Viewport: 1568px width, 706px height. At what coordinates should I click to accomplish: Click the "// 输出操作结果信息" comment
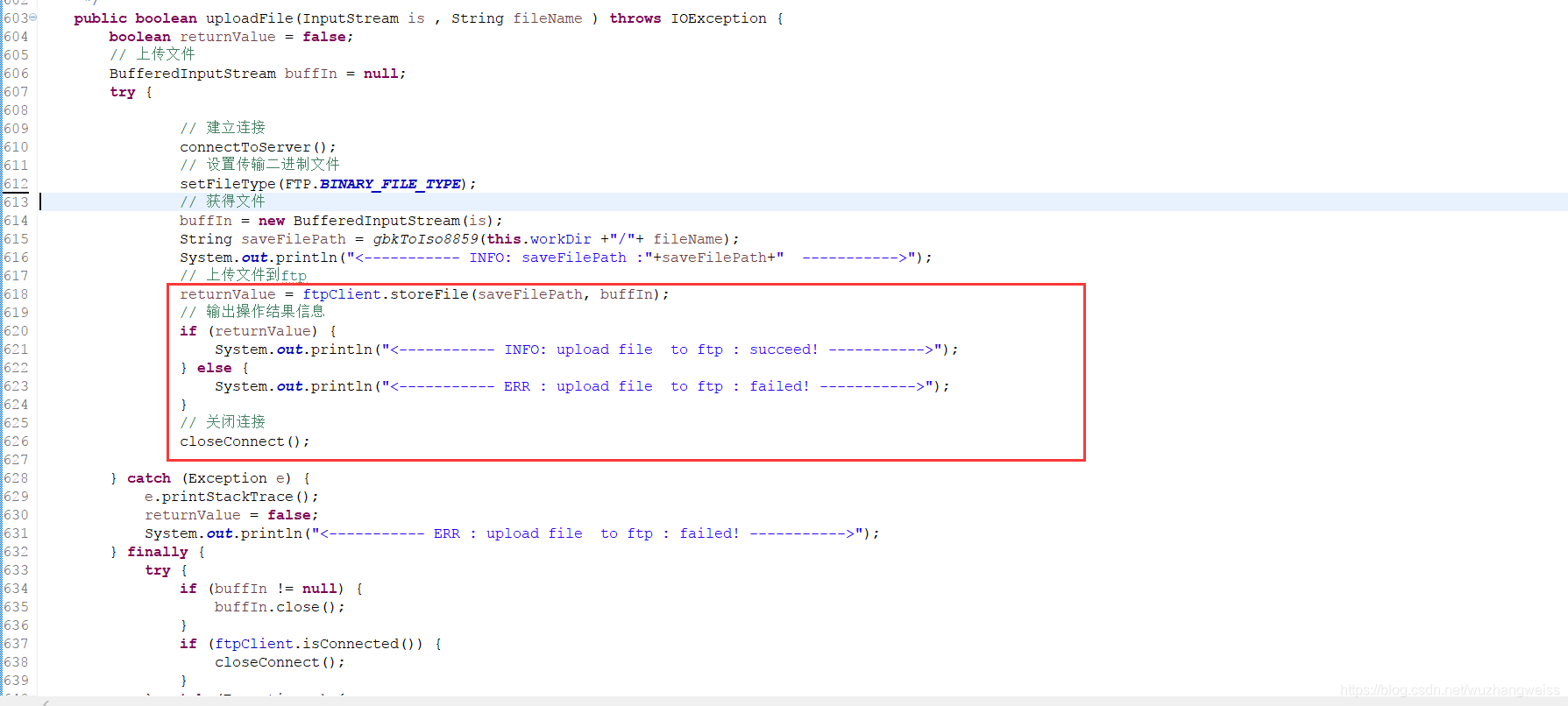pos(252,312)
